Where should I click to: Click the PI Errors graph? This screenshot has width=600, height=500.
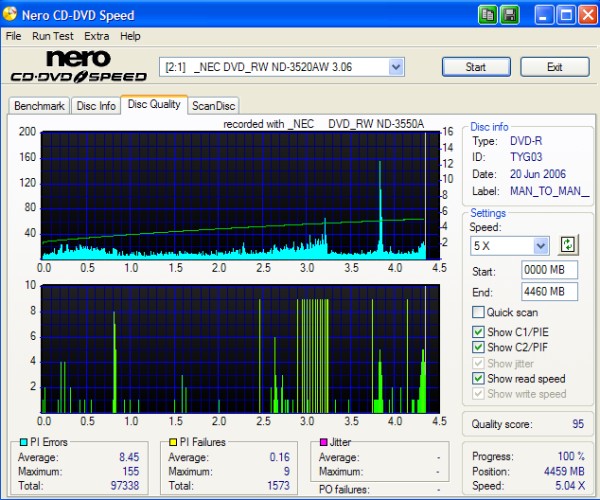tap(240, 195)
